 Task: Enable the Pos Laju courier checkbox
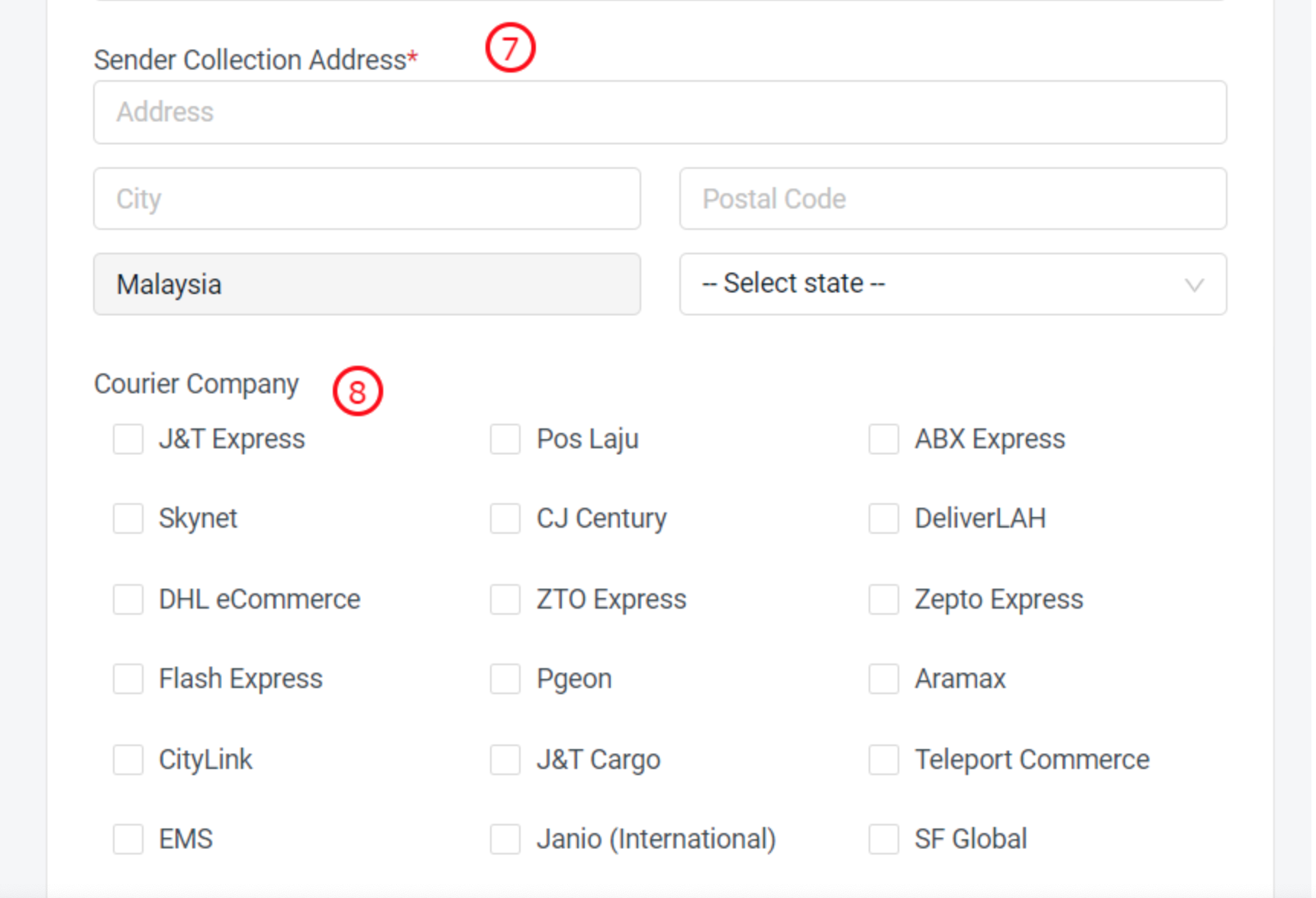tap(505, 439)
